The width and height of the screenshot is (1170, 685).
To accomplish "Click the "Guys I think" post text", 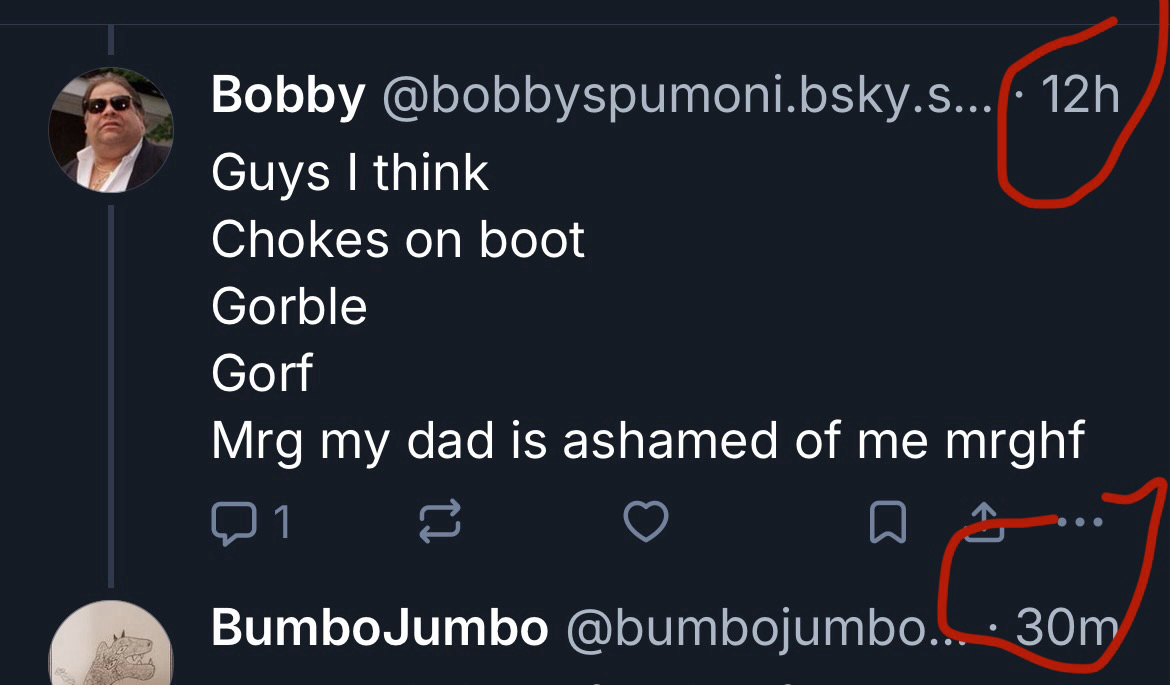I will tap(350, 174).
